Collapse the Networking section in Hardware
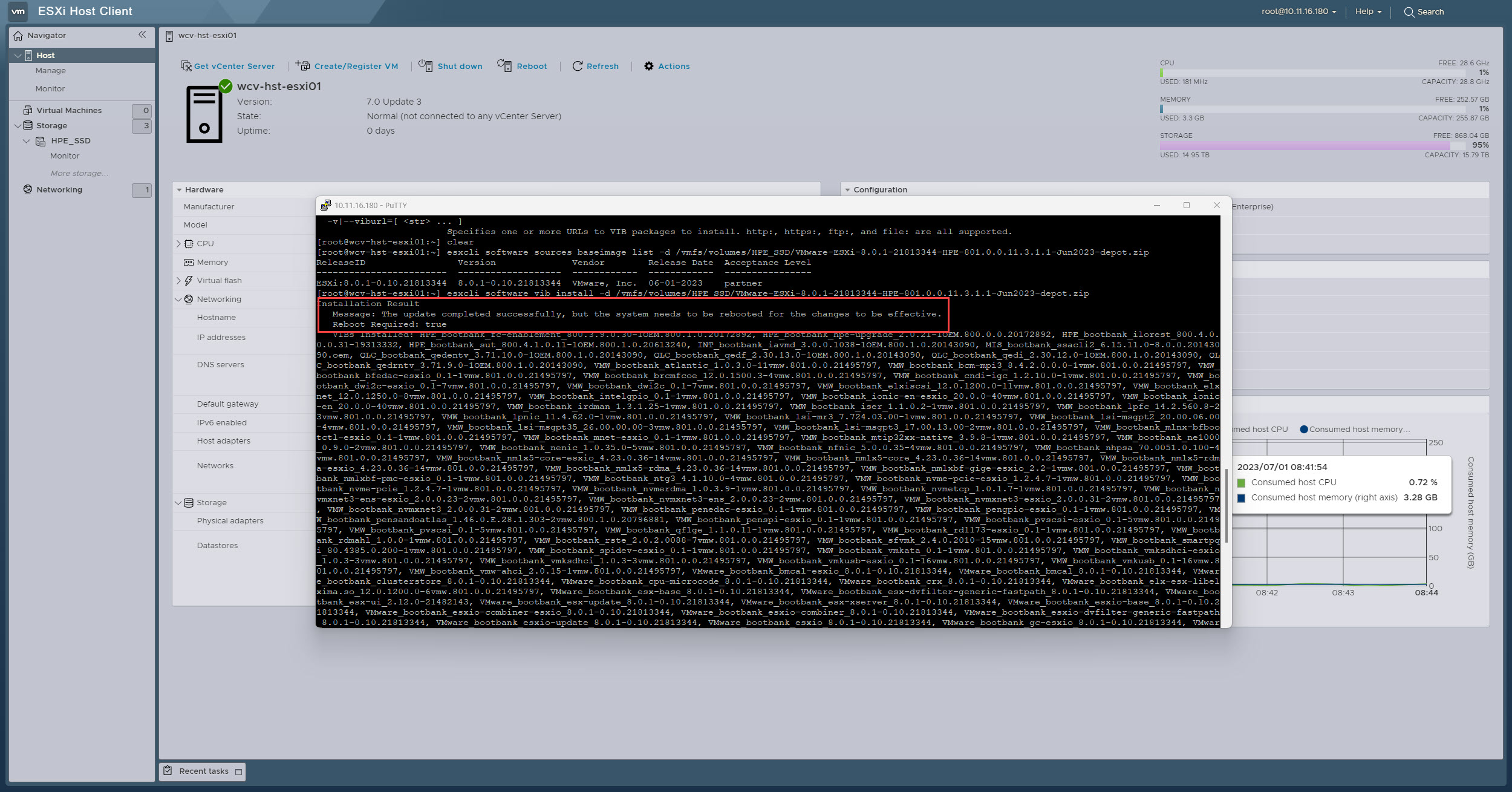This screenshot has height=792, width=1512. tap(178, 299)
